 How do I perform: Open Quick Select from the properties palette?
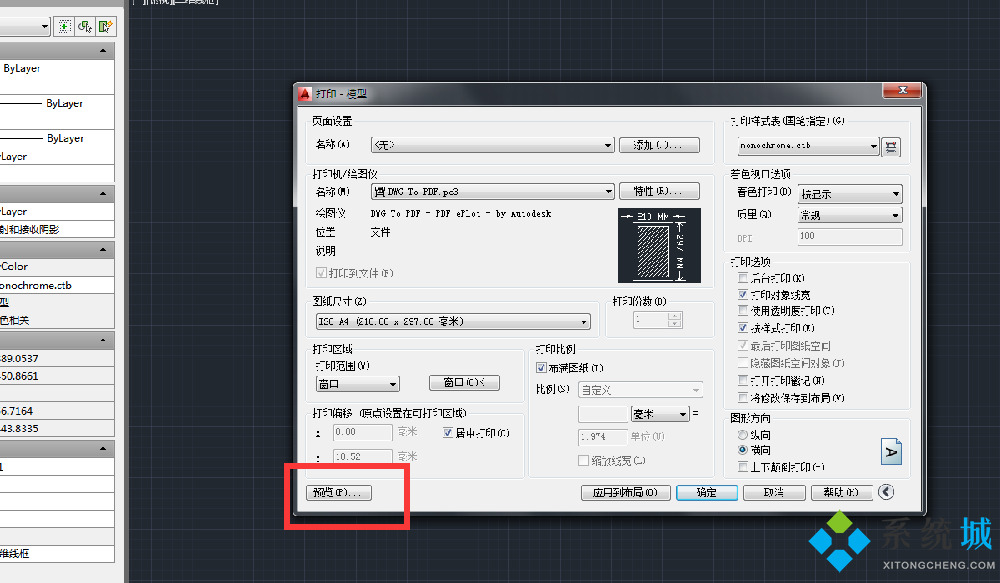pos(104,26)
